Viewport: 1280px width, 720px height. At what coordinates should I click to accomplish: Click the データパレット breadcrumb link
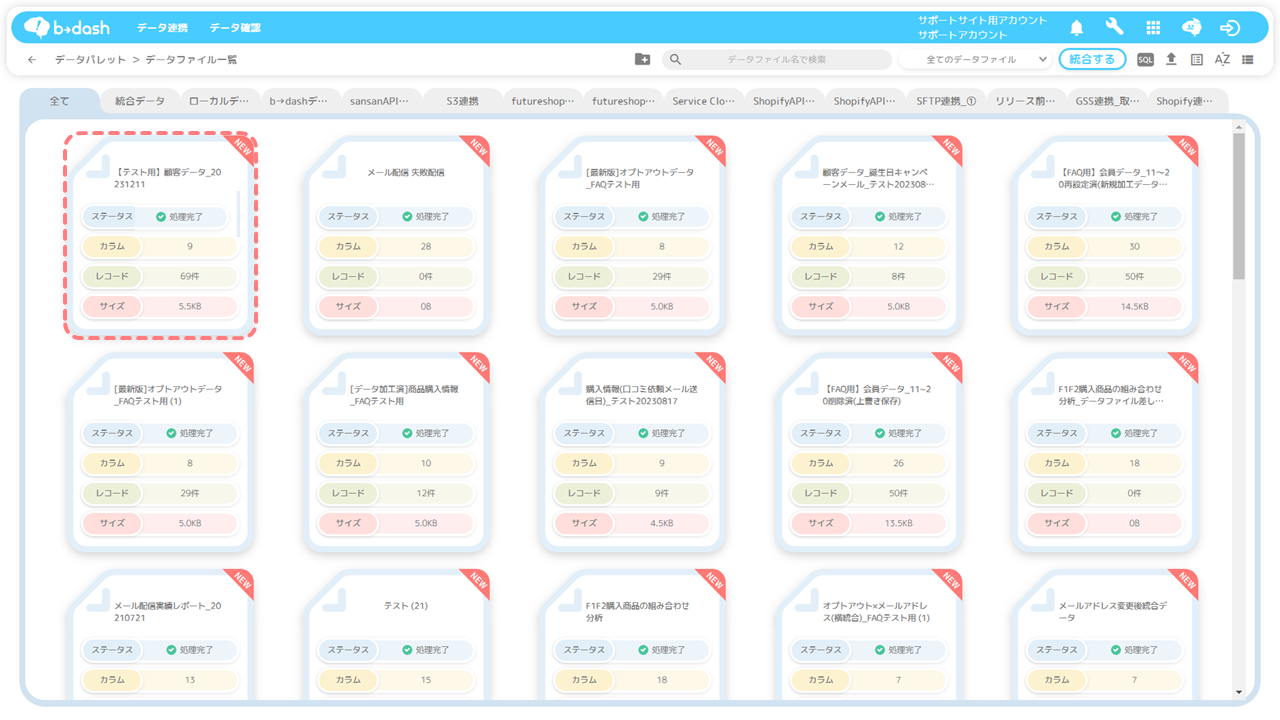pyautogui.click(x=90, y=60)
